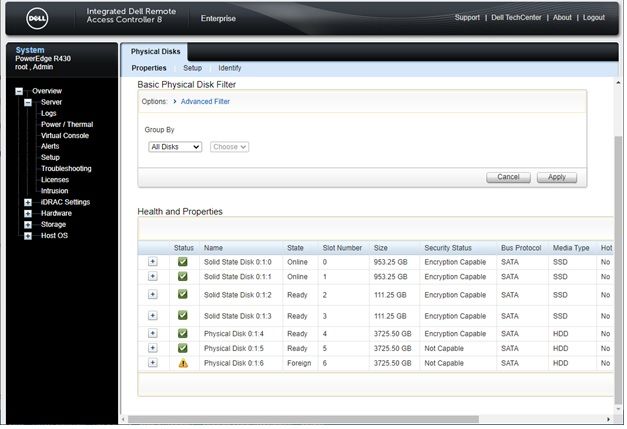The width and height of the screenshot is (627, 429).
Task: Click the Logout link
Action: (x=593, y=18)
